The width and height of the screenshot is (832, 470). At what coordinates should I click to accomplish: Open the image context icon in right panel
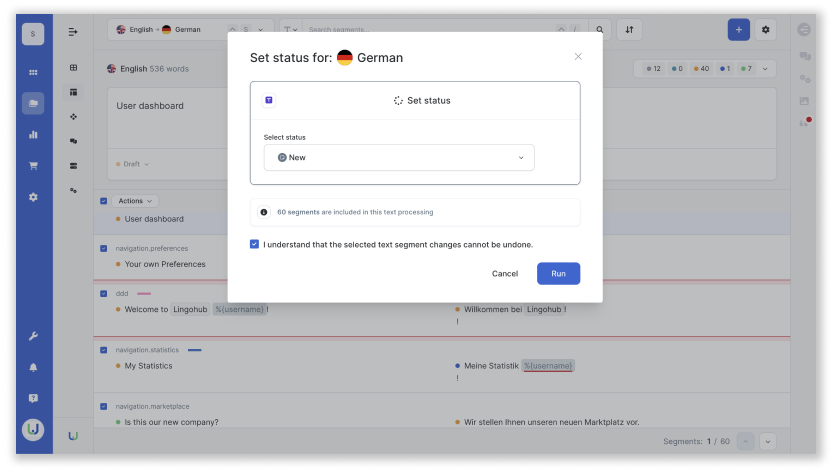(x=805, y=101)
